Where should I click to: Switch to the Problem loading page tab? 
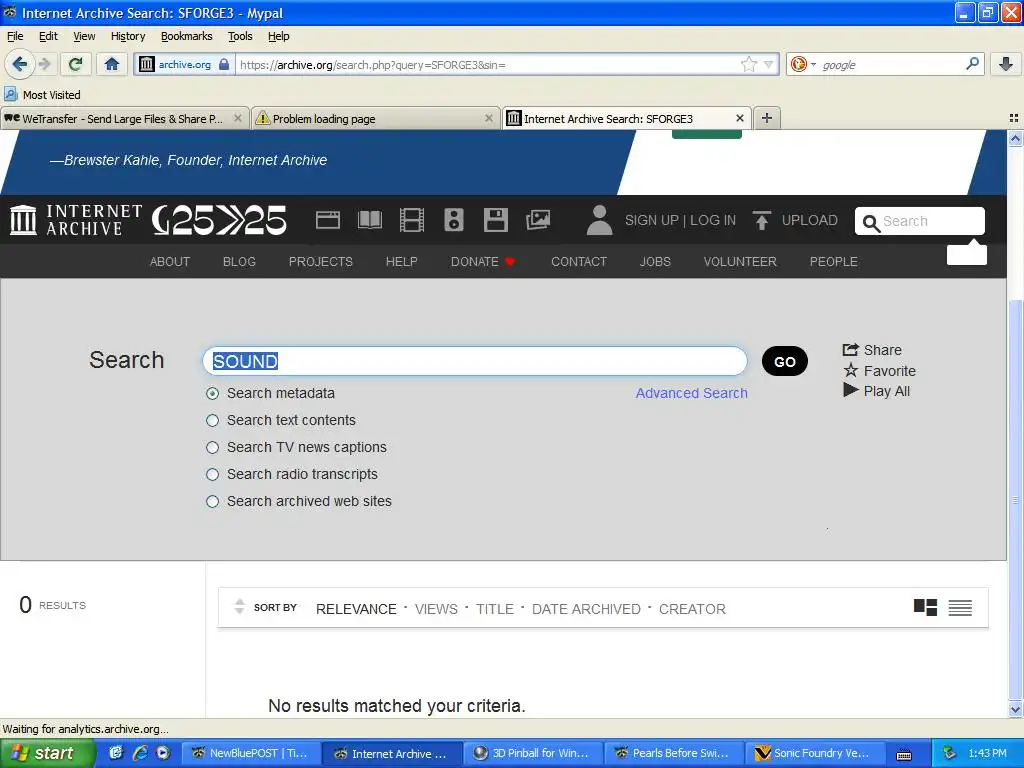click(x=375, y=118)
